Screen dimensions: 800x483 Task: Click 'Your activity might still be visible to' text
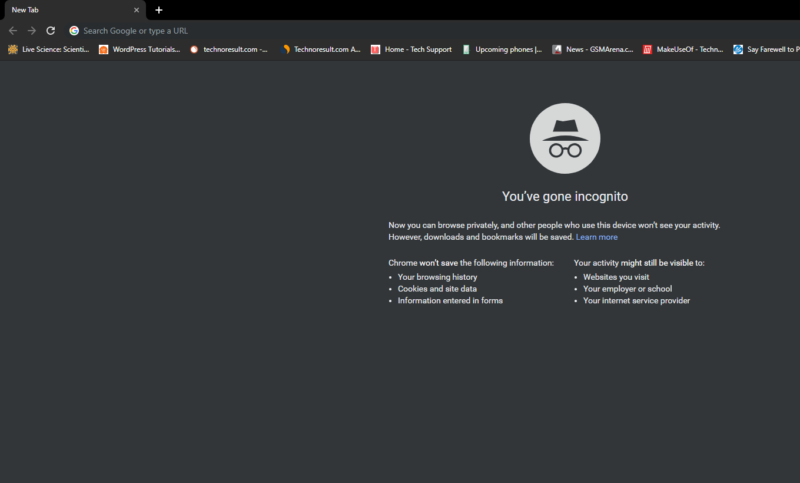coord(639,263)
